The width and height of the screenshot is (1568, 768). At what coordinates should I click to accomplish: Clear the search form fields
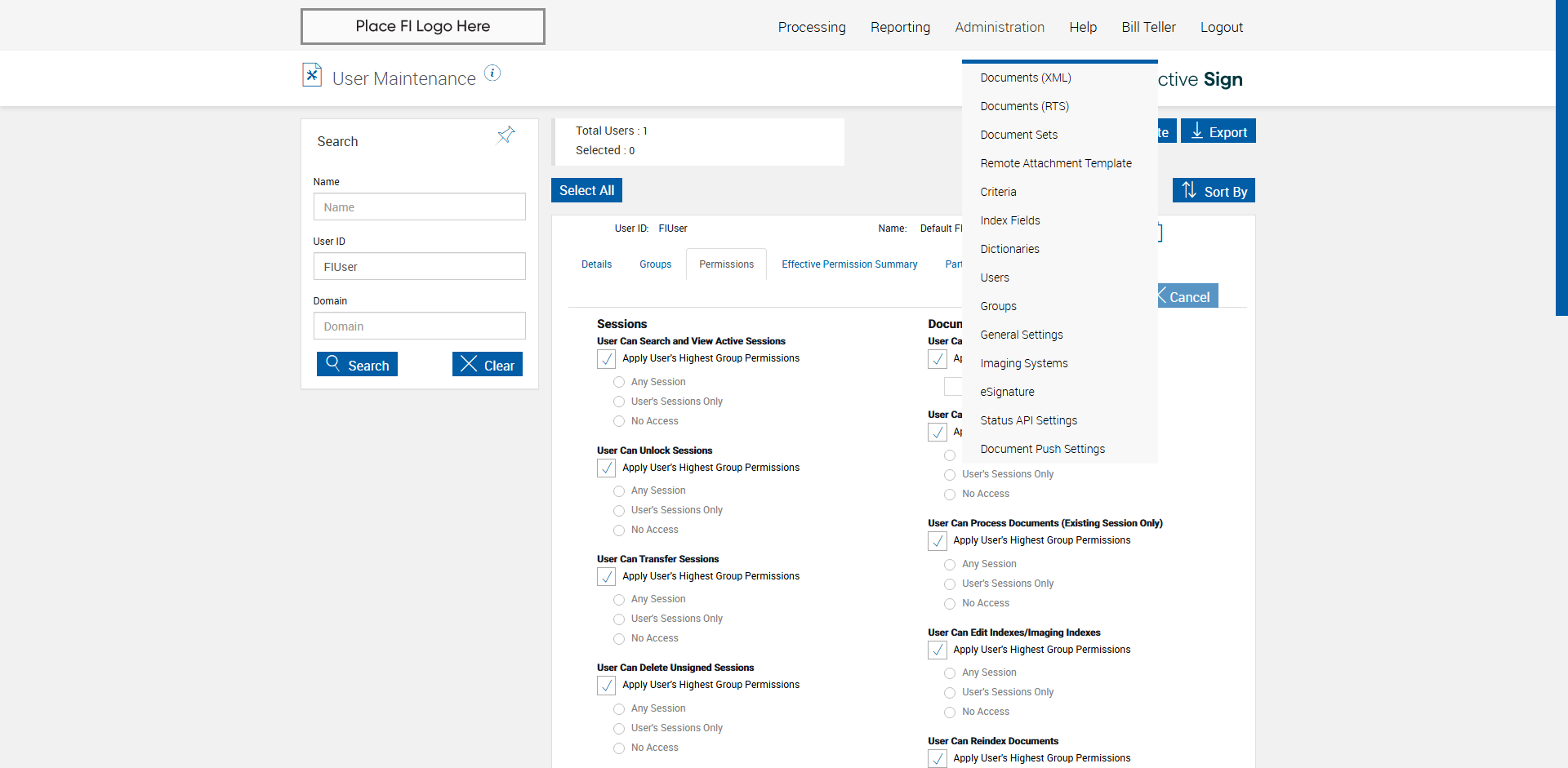point(488,365)
